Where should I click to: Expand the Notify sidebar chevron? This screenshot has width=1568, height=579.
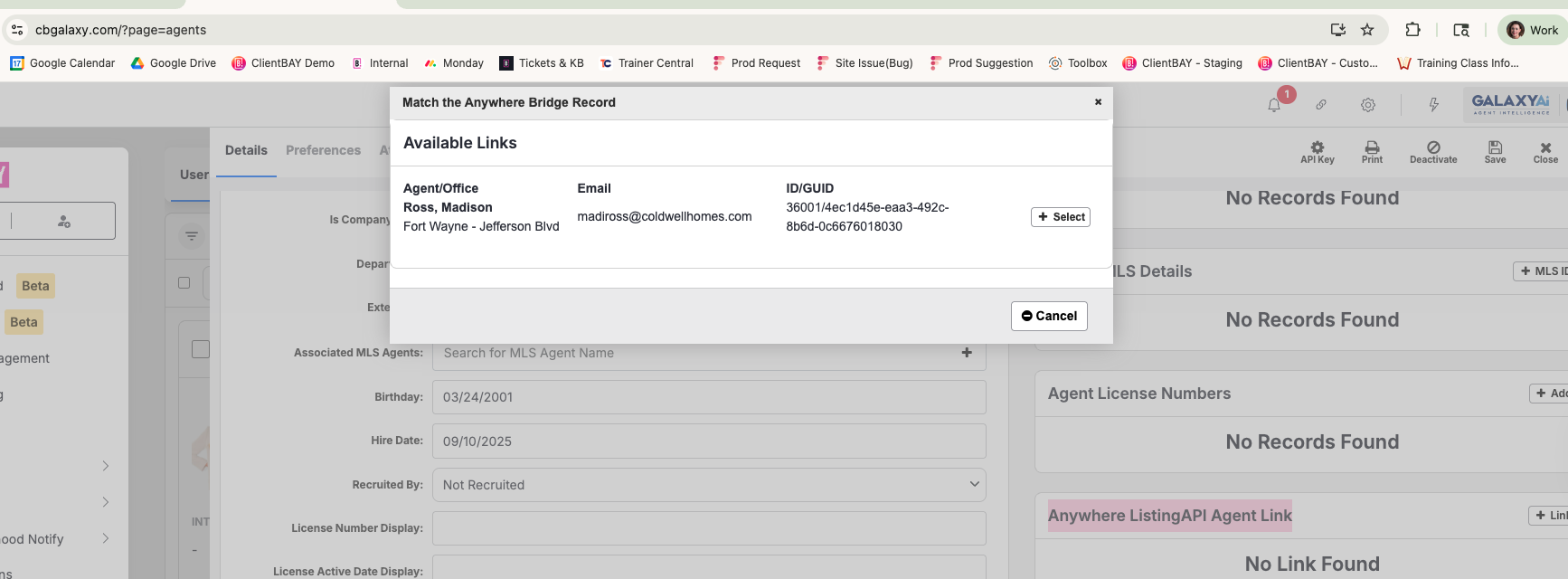[x=106, y=538]
